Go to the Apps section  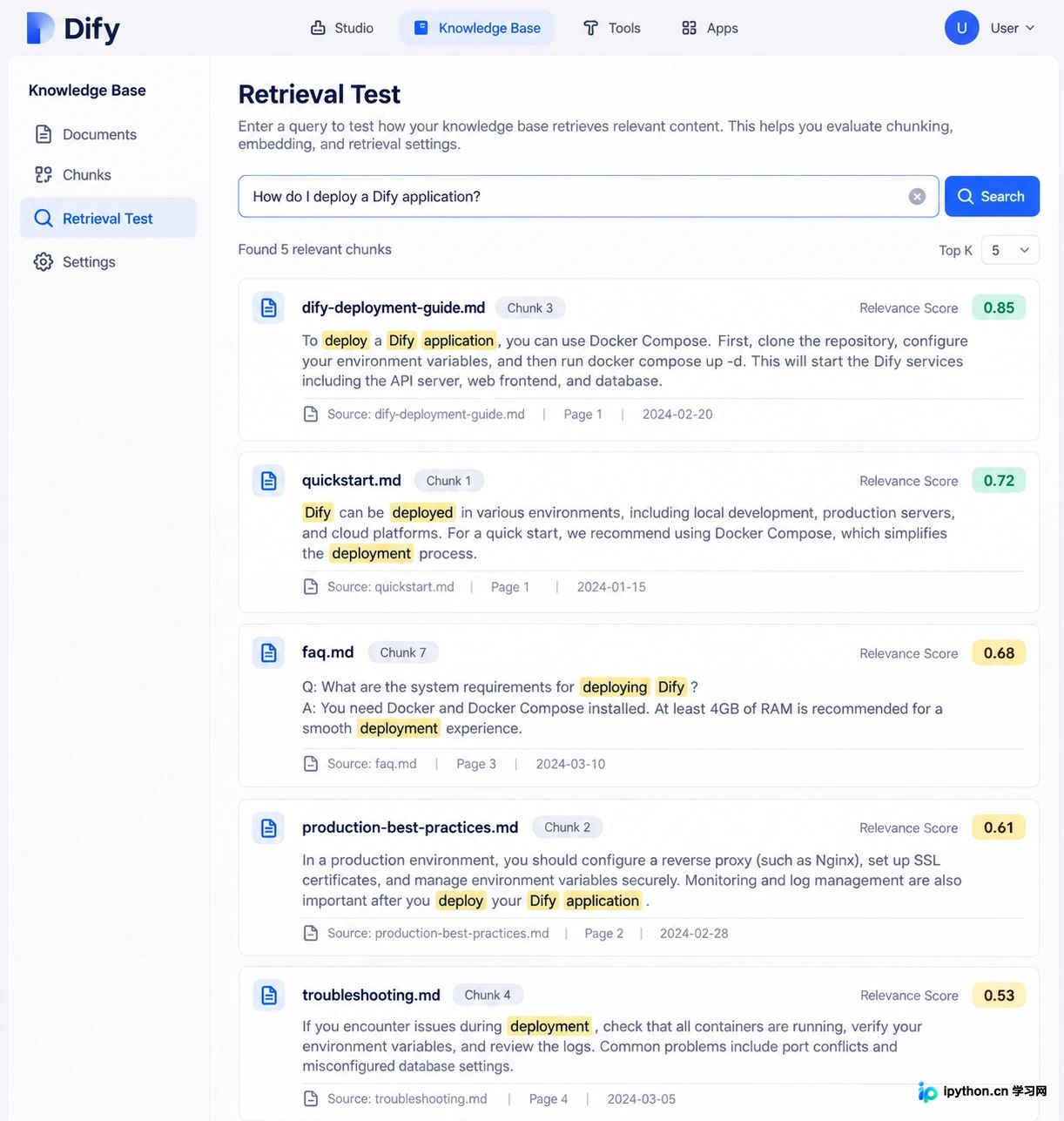click(710, 28)
